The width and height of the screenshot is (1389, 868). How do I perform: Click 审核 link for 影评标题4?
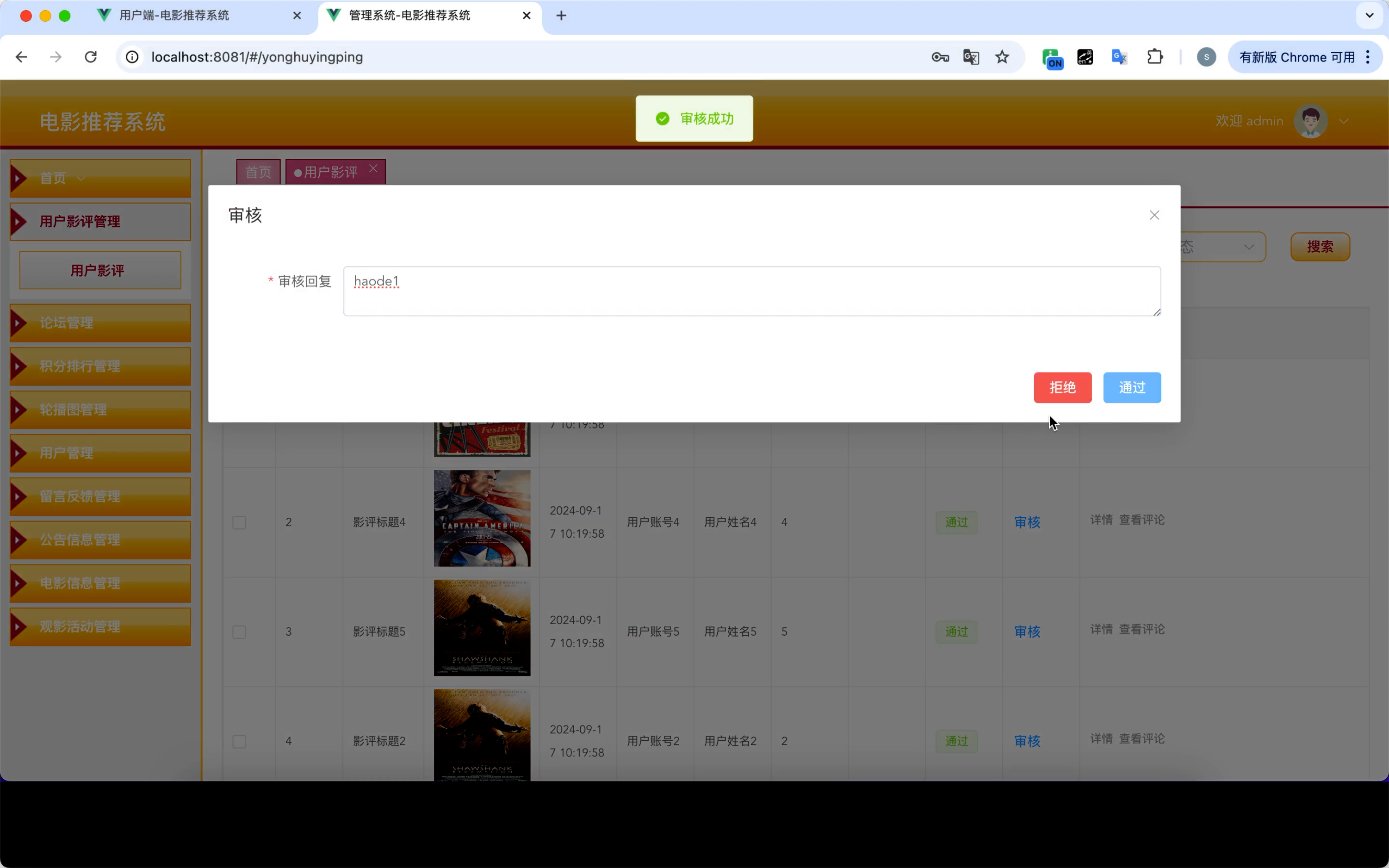point(1027,522)
